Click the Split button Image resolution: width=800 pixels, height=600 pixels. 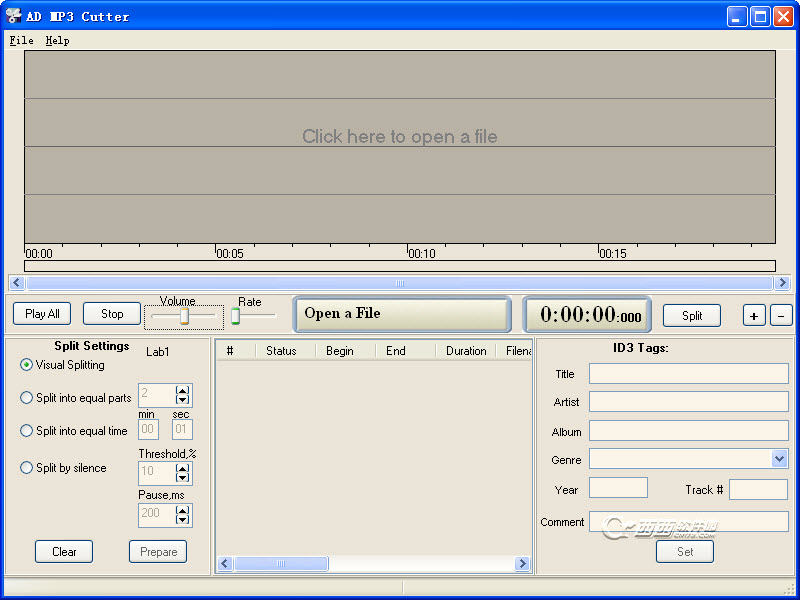(x=692, y=315)
